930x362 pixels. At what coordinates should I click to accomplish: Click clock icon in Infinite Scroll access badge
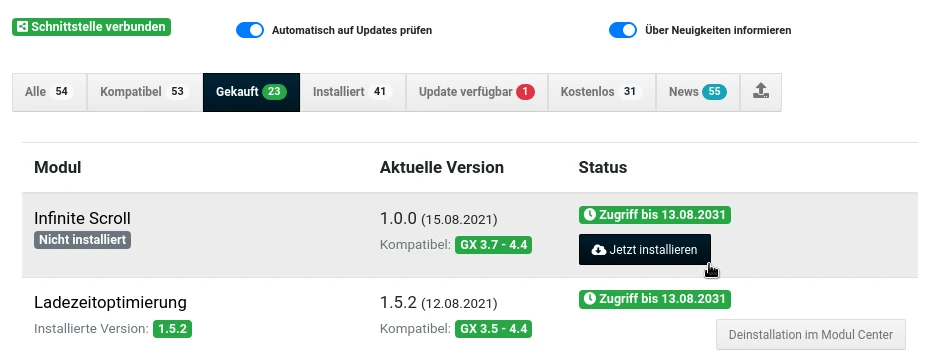590,215
